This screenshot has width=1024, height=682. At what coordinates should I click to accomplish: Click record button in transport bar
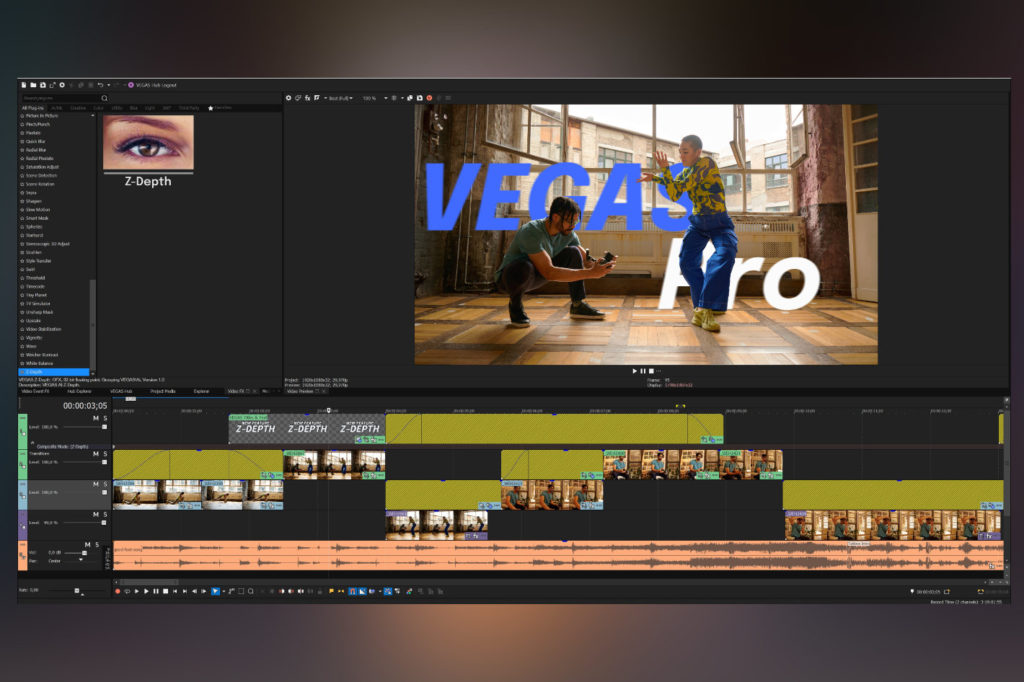point(118,591)
